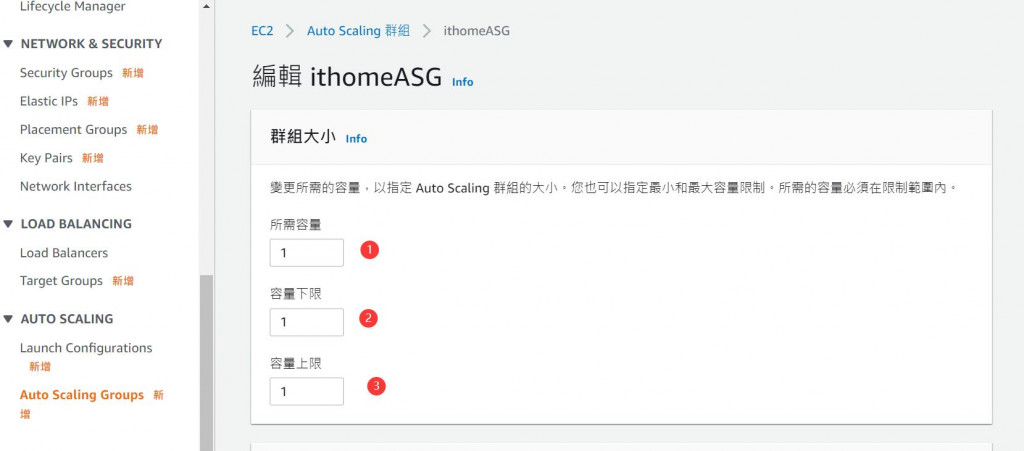
Task: Open Elastic IPs page
Action: (48, 101)
